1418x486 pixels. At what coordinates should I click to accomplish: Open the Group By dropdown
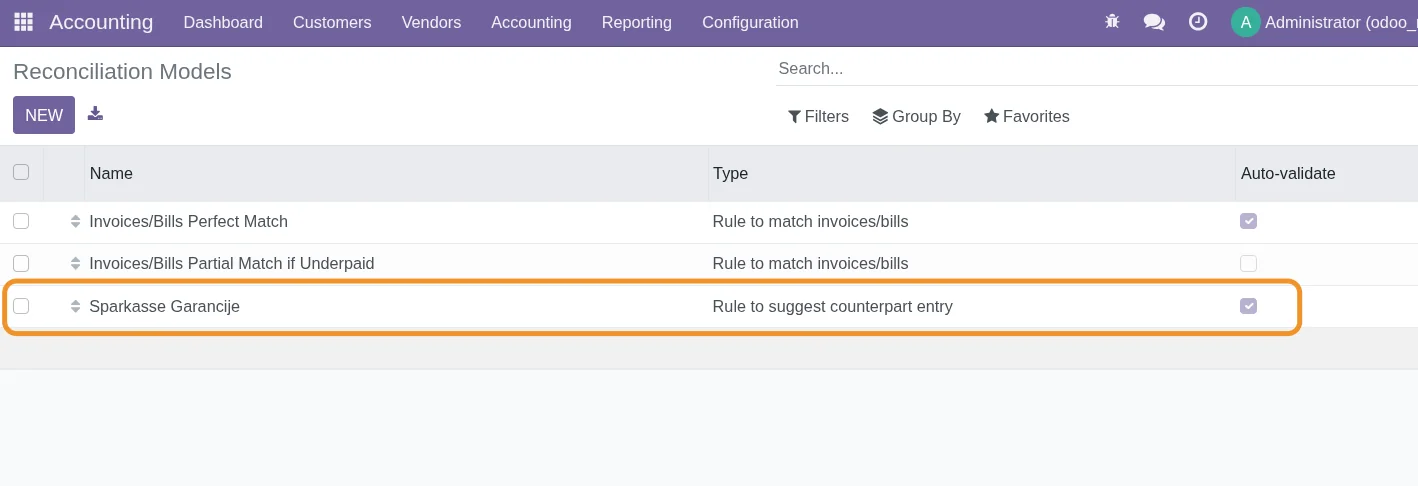[x=916, y=116]
